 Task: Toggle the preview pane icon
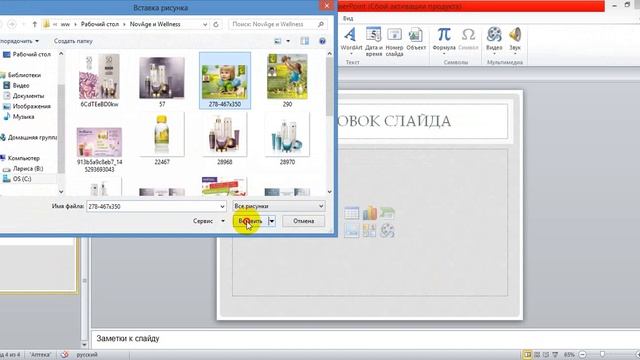(304, 41)
